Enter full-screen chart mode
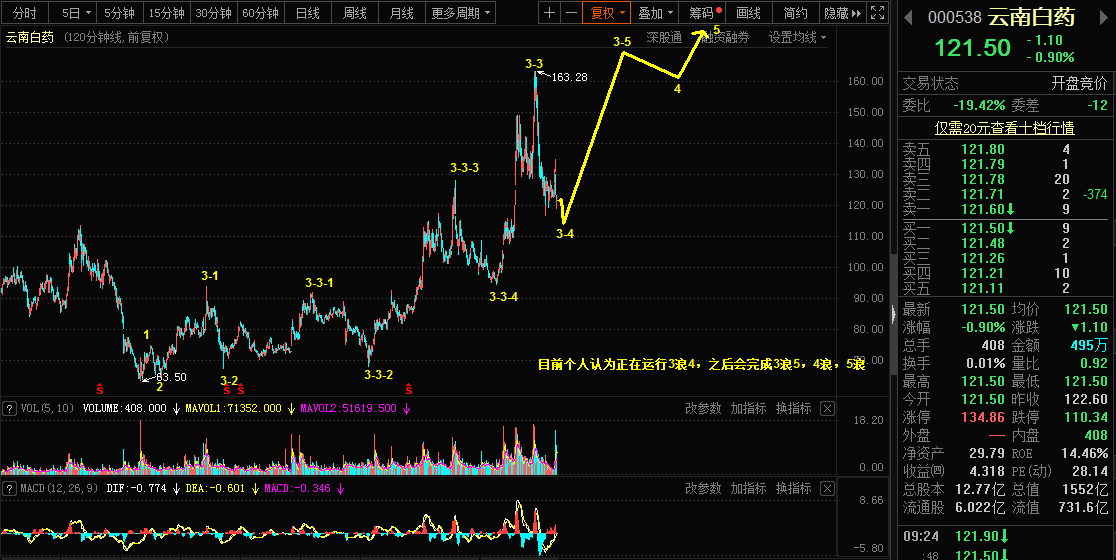 [878, 12]
